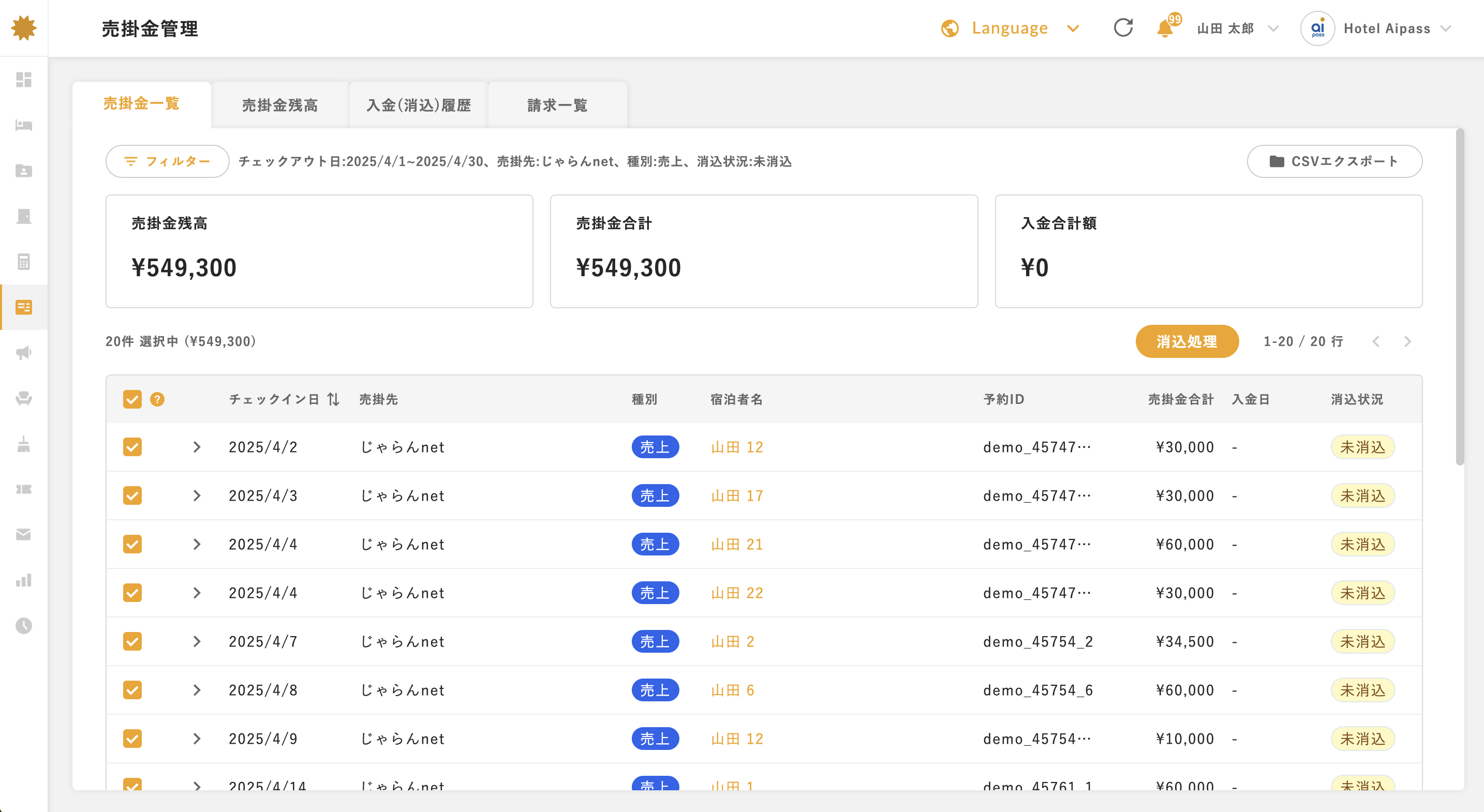Viewport: 1484px width, 812px height.
Task: Open the Language dropdown
Action: coord(1011,28)
